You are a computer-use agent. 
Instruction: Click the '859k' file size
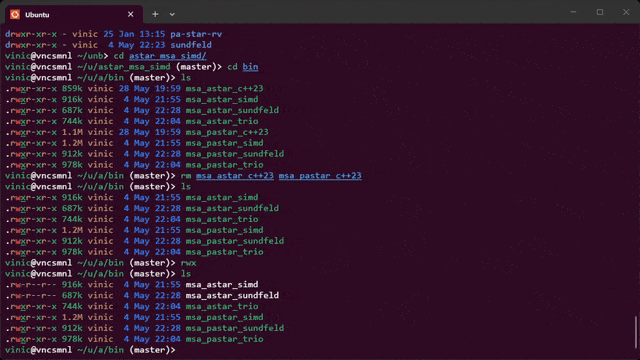coord(72,89)
